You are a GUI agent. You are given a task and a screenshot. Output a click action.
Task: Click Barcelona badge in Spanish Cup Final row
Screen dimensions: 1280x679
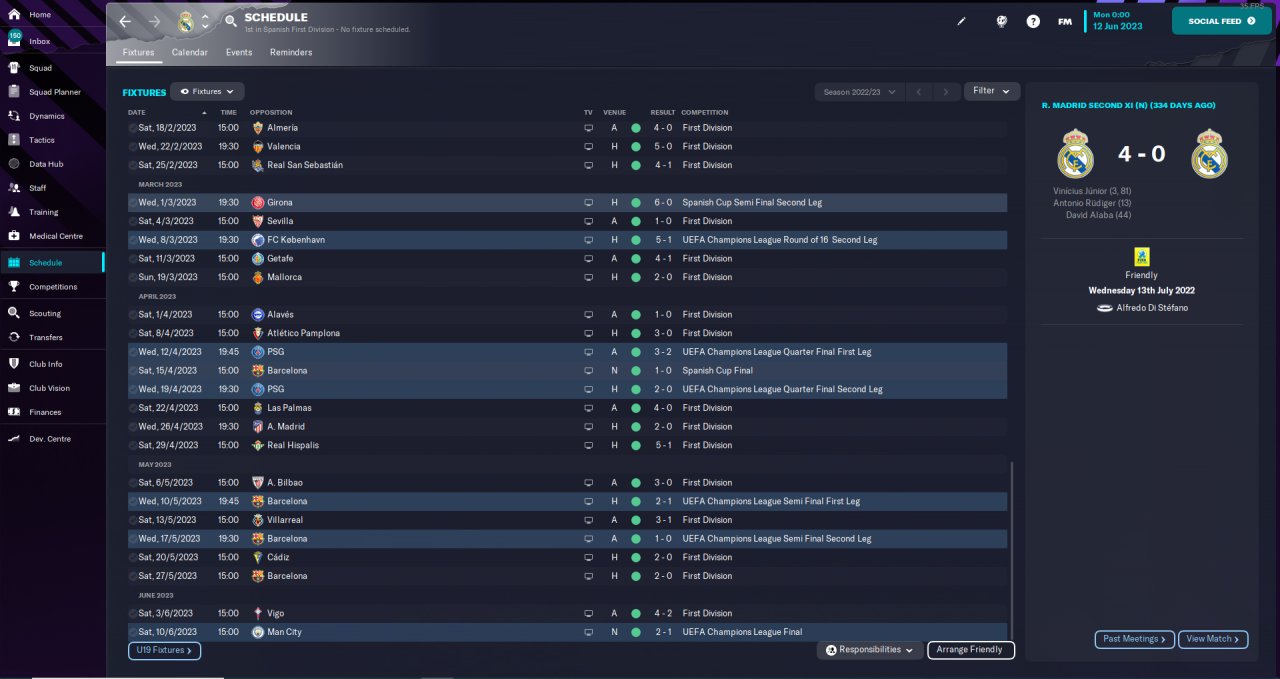(258, 370)
